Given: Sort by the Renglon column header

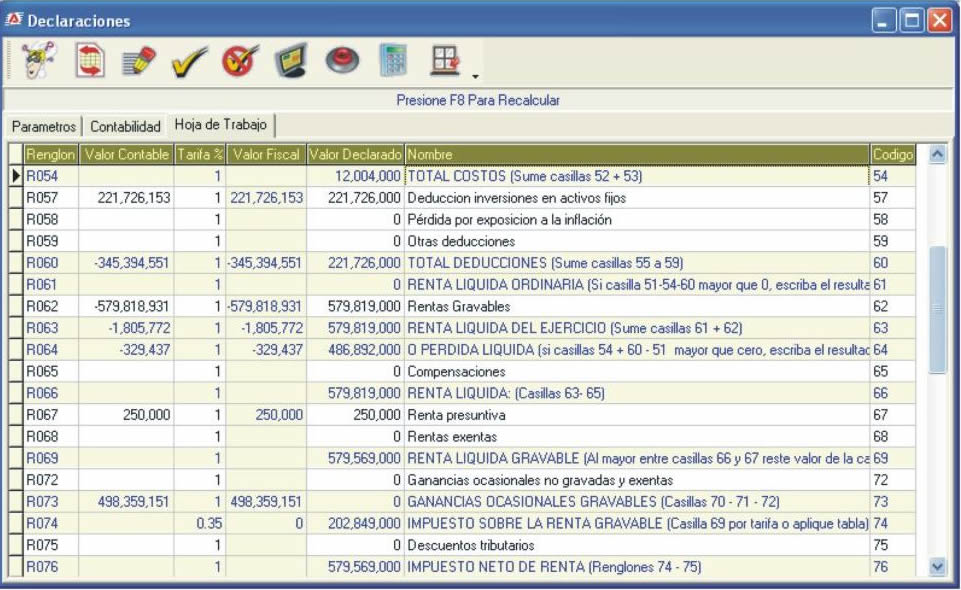Looking at the screenshot, I should (51, 154).
